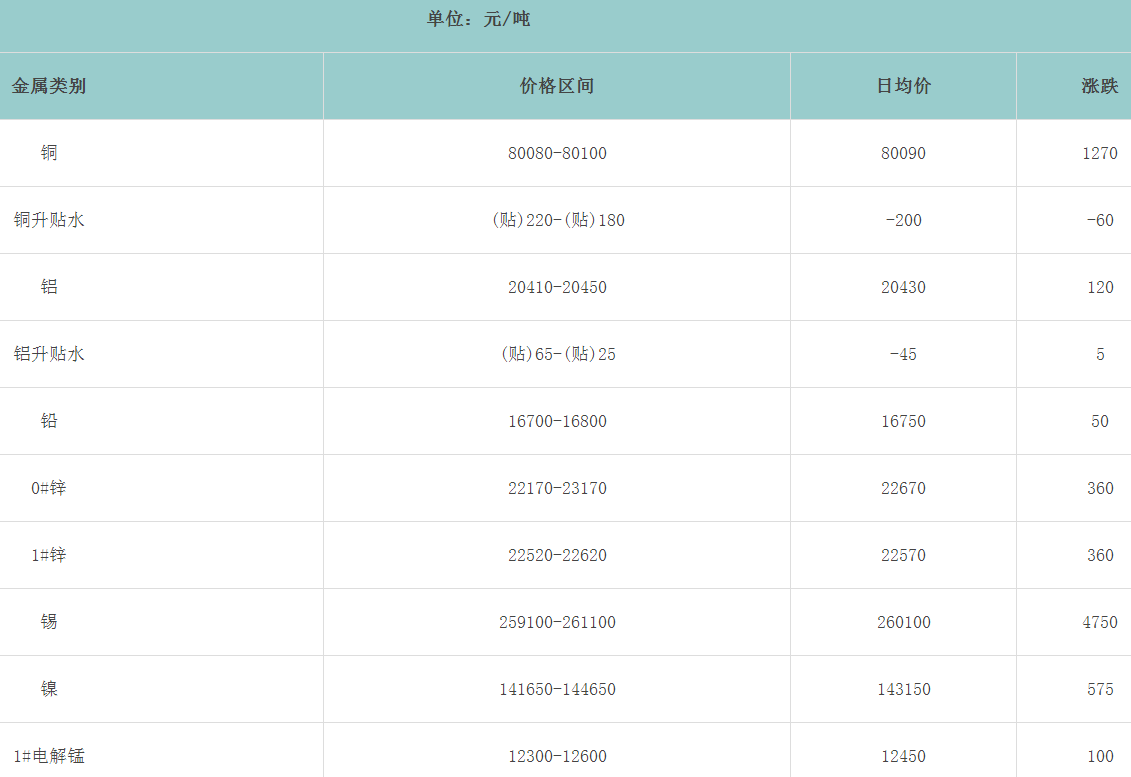
Task: Select the 铅 metal name cell
Action: 49,421
